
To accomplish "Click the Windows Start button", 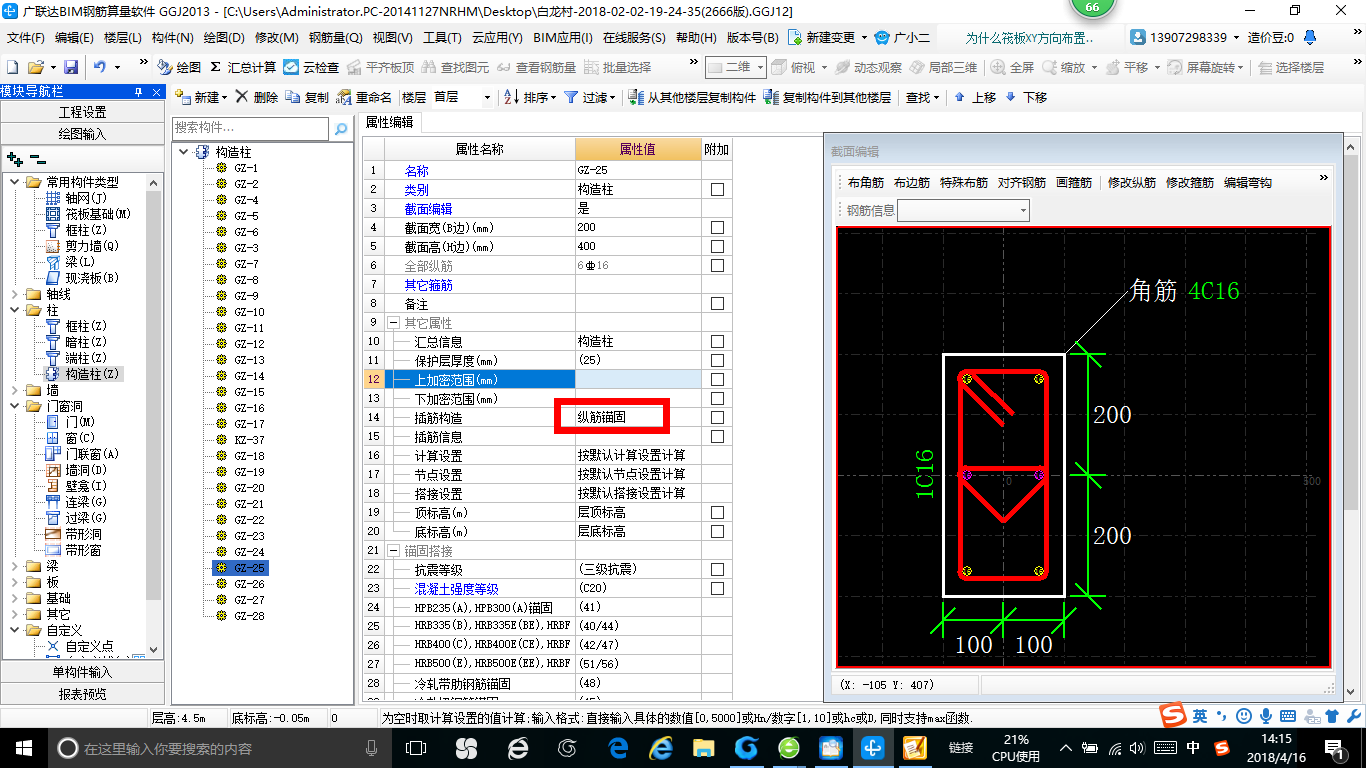I will point(23,747).
